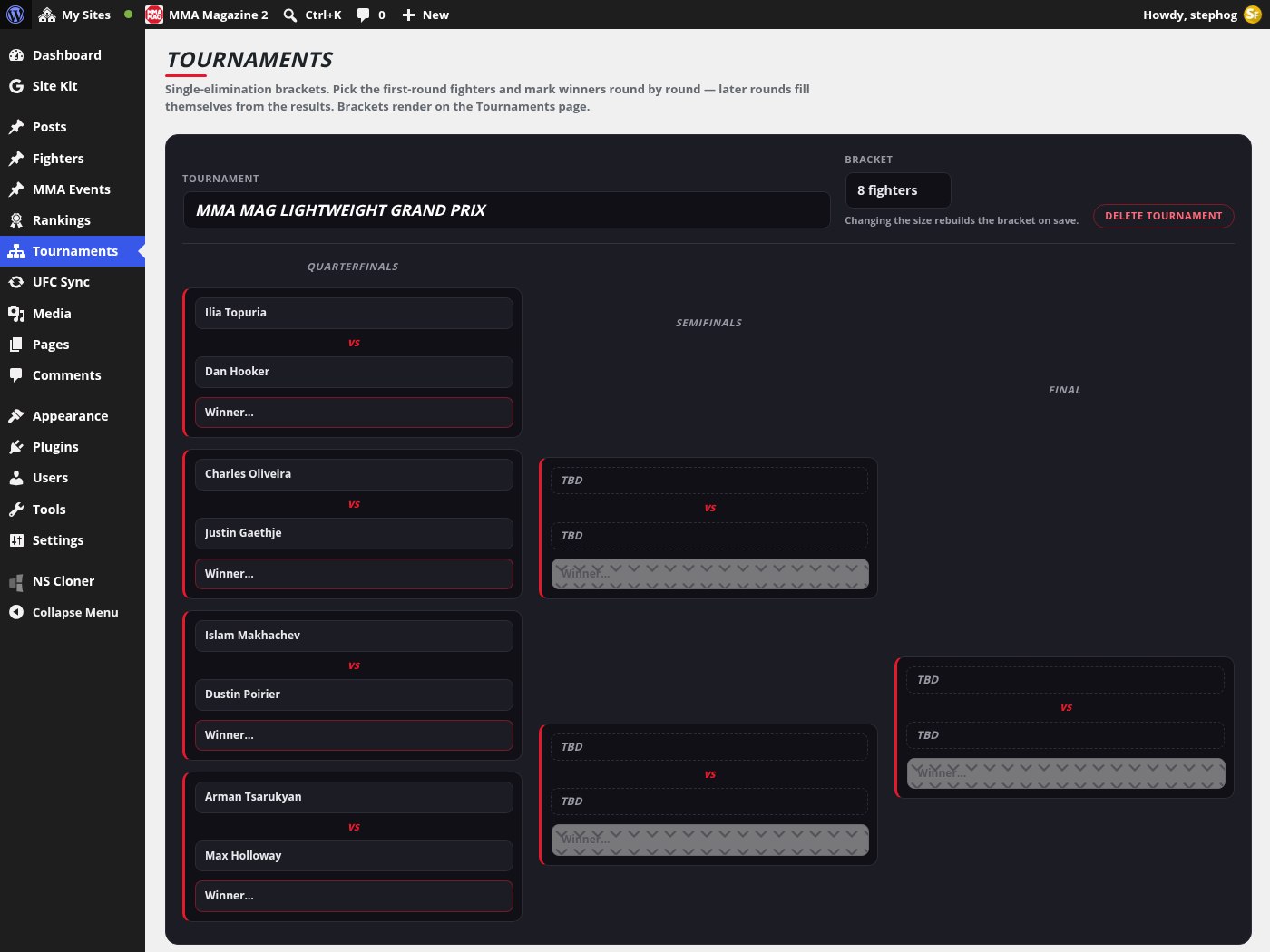Open the 8 fighters bracket size dropdown
This screenshot has width=1270, height=952.
pos(898,190)
